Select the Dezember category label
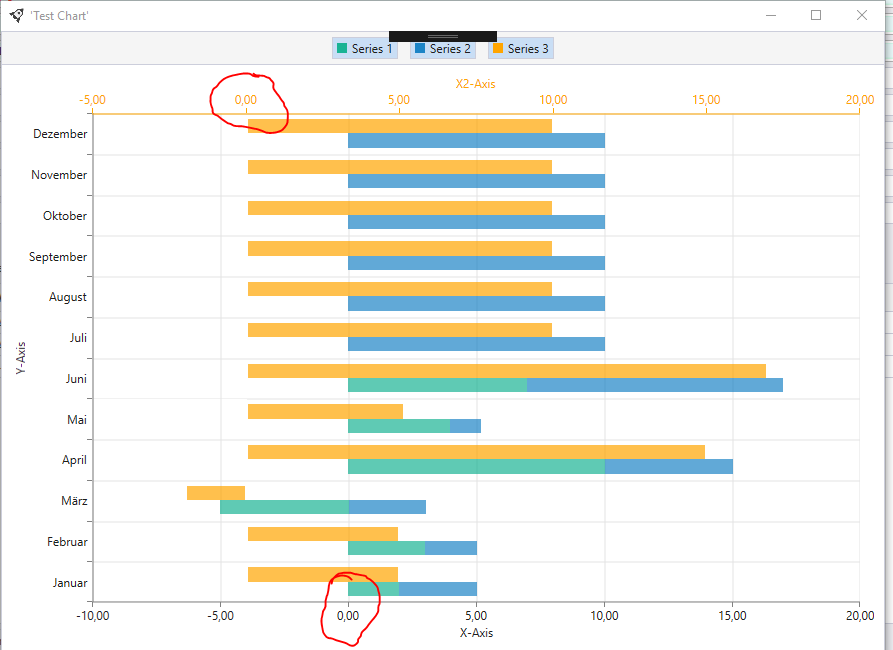893x650 pixels. (60, 134)
